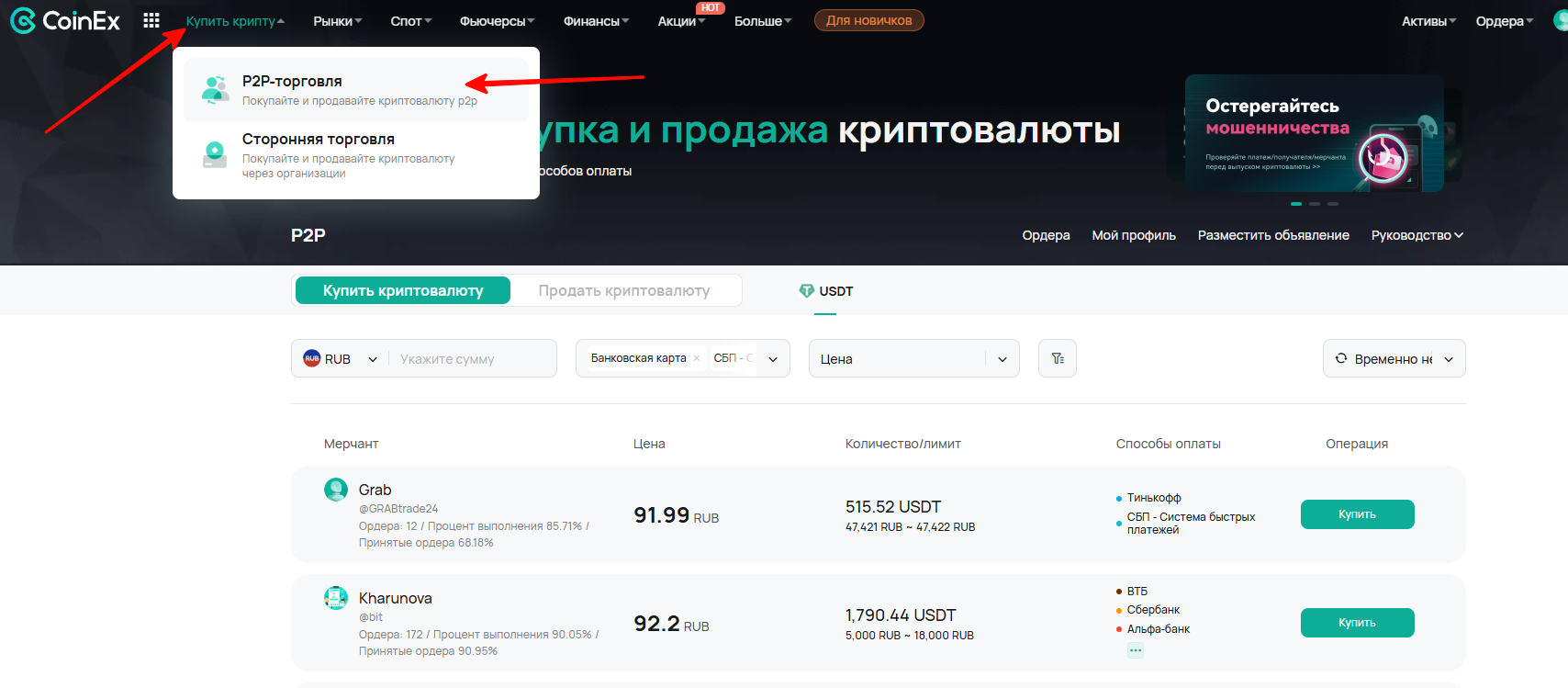Open merchant name Kharunova

click(x=395, y=598)
